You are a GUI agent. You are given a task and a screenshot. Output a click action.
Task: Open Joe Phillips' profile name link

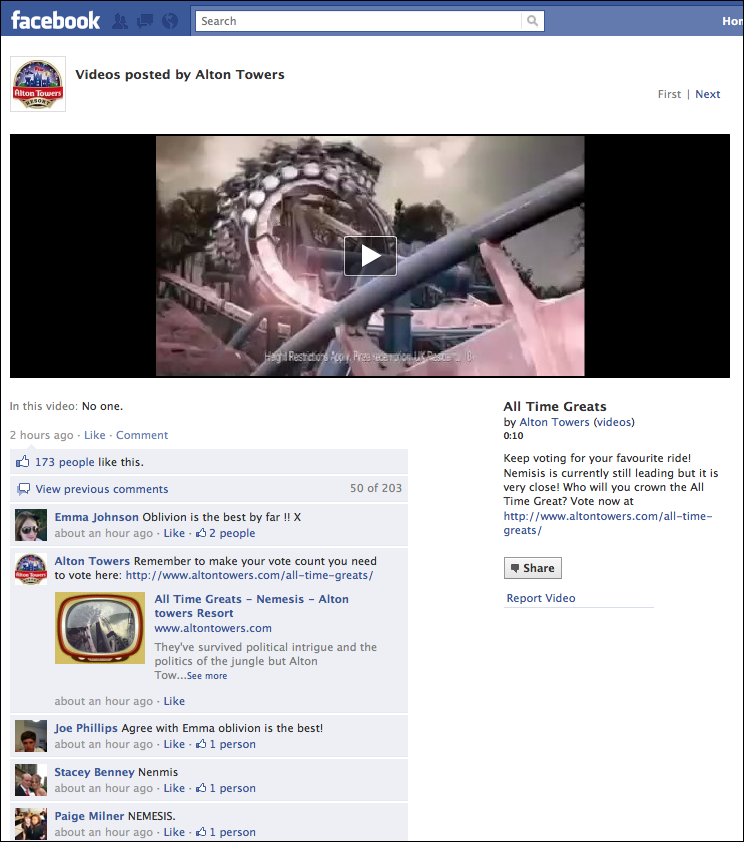[x=86, y=728]
